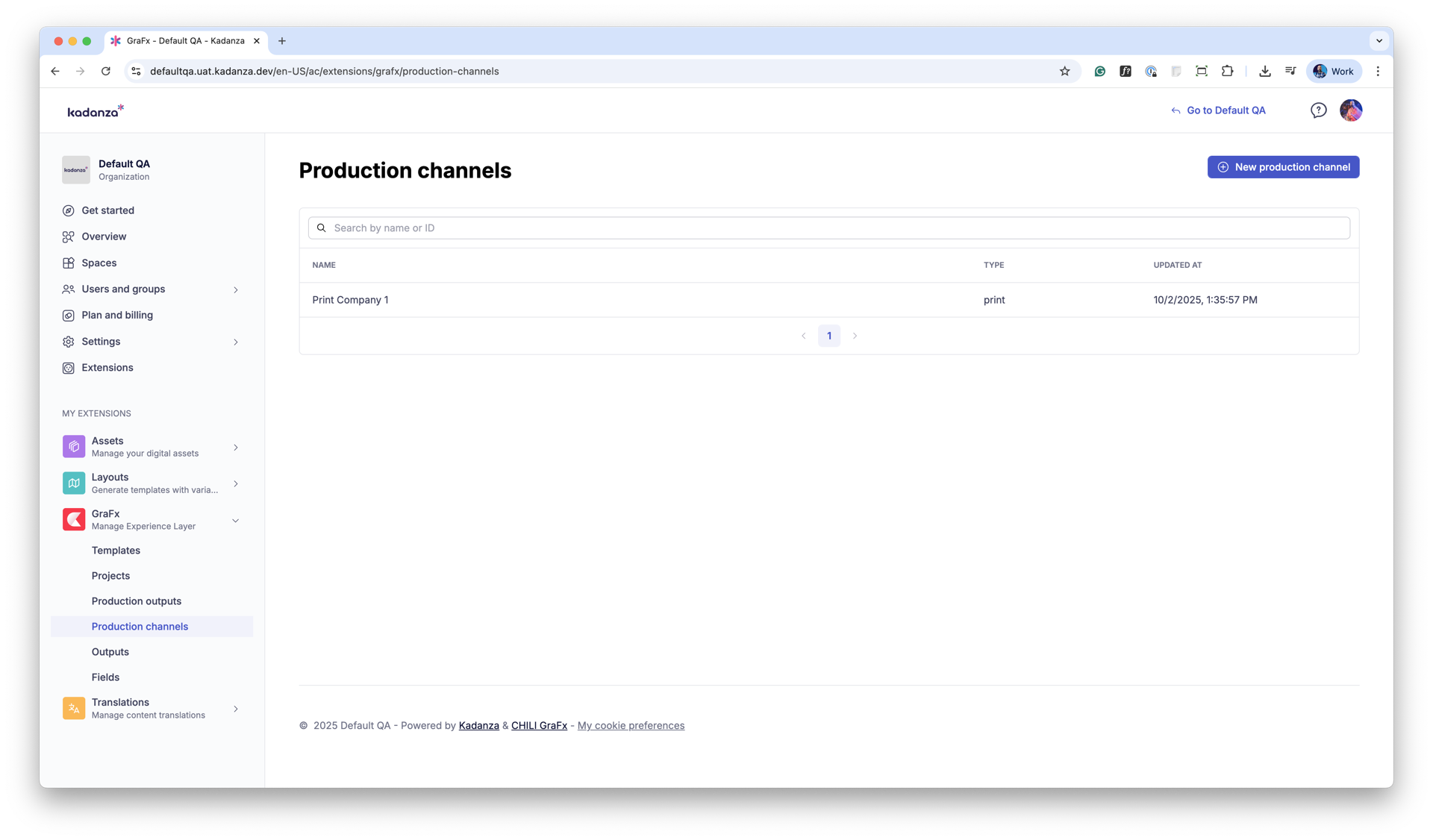Image resolution: width=1433 pixels, height=840 pixels.
Task: Open browser downloads icon
Action: 1264,72
